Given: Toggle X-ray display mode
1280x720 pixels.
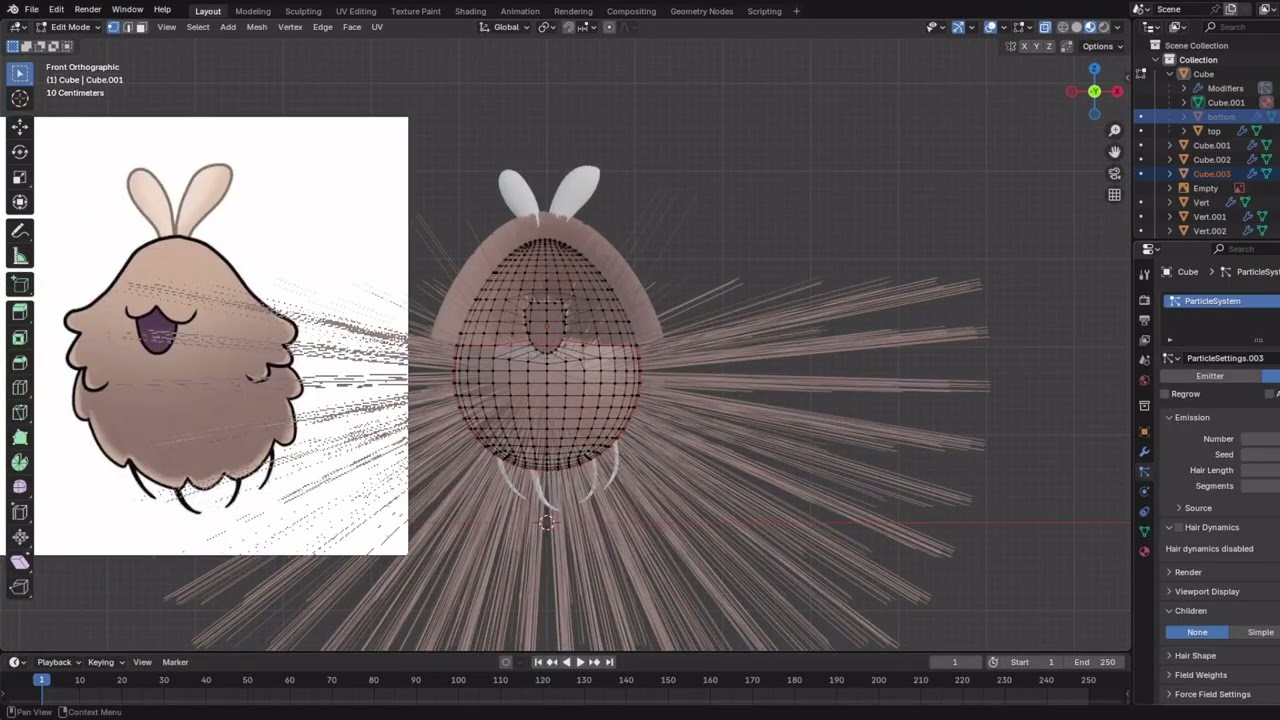Looking at the screenshot, I should pos(1044,27).
